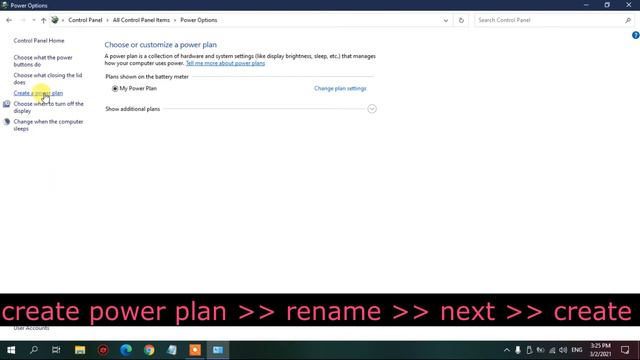Launch Google Chrome from taskbar
640x360 pixels.
tap(149, 350)
